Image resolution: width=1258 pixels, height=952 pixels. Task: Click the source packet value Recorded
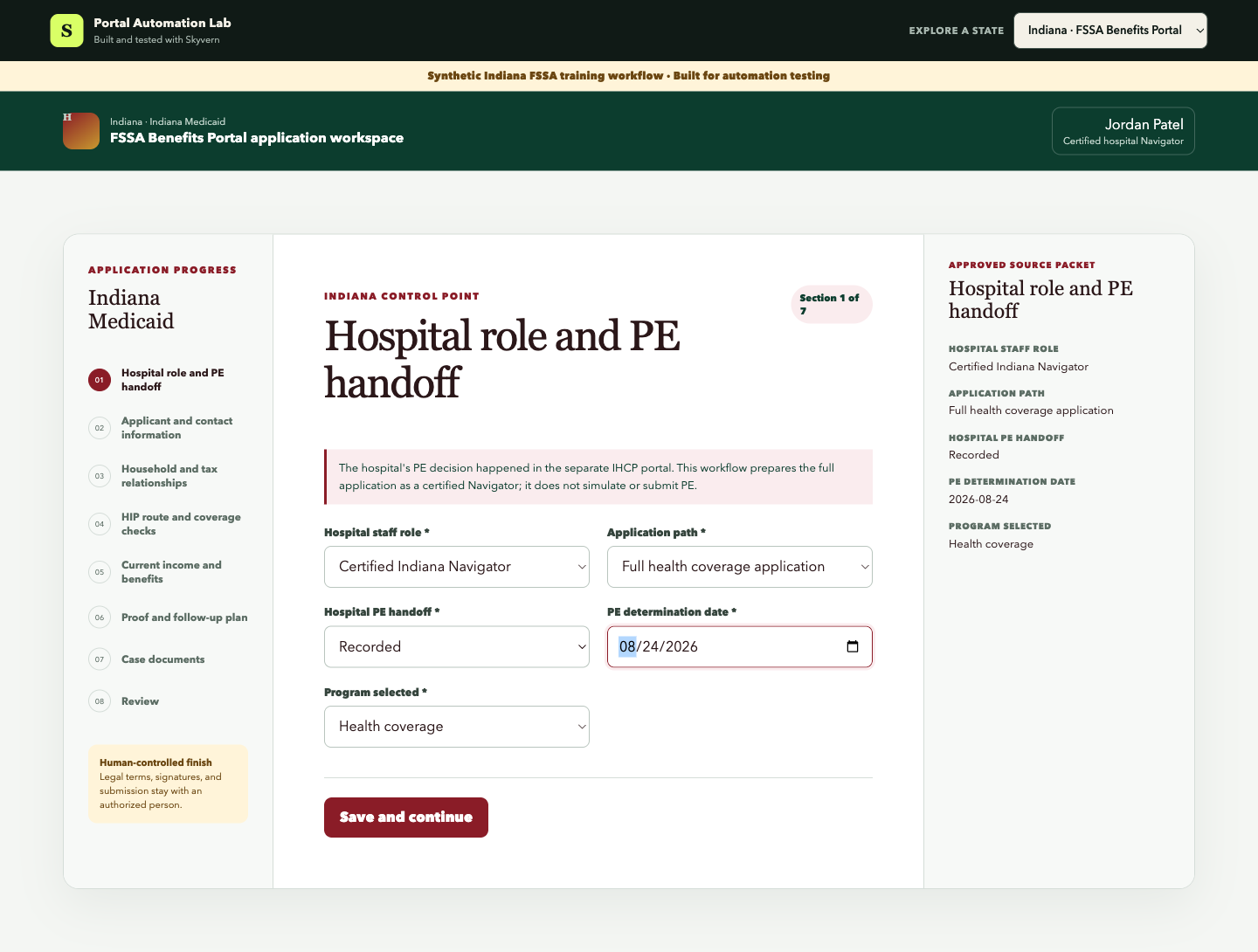coord(974,455)
